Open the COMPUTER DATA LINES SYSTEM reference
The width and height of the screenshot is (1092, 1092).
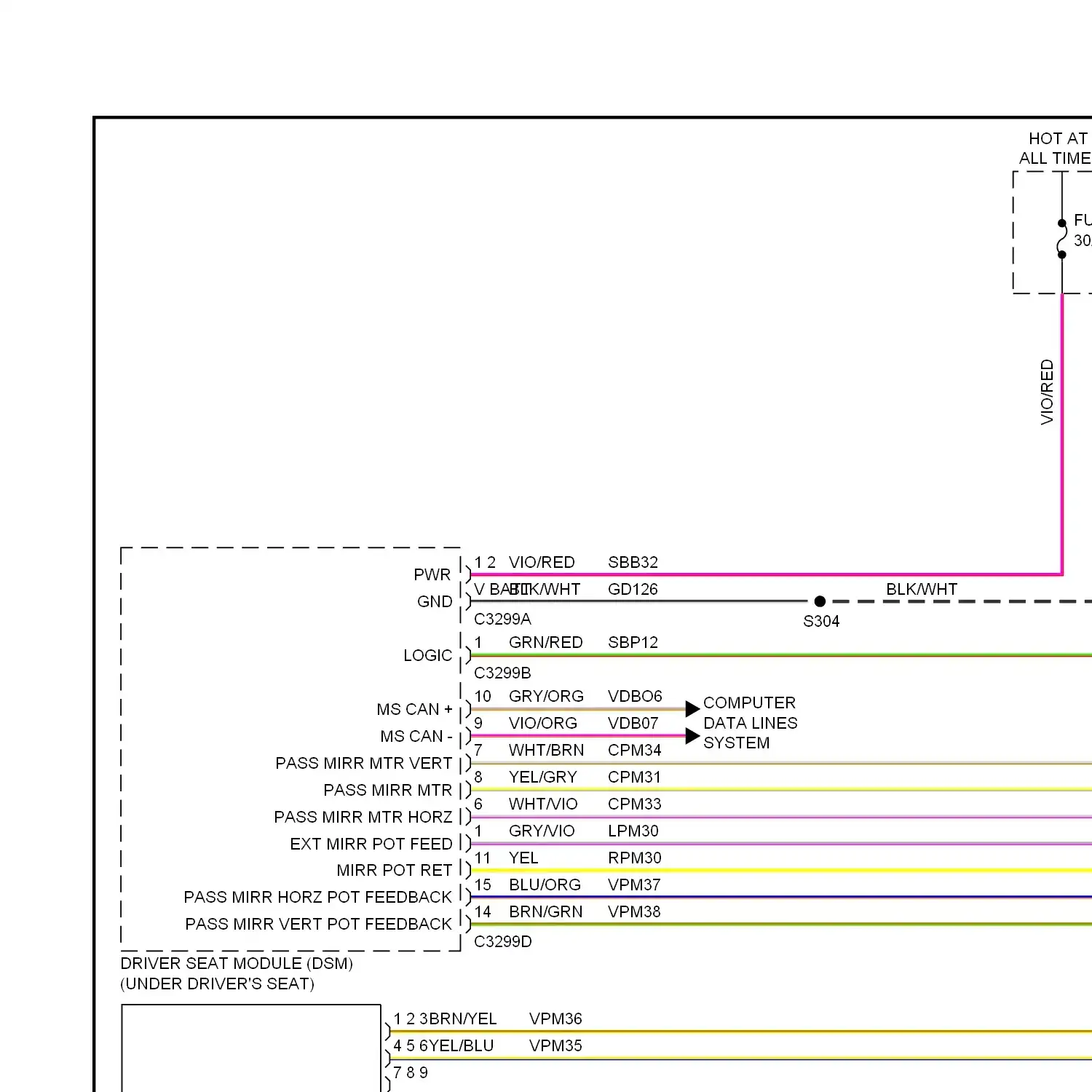[x=750, y=722]
